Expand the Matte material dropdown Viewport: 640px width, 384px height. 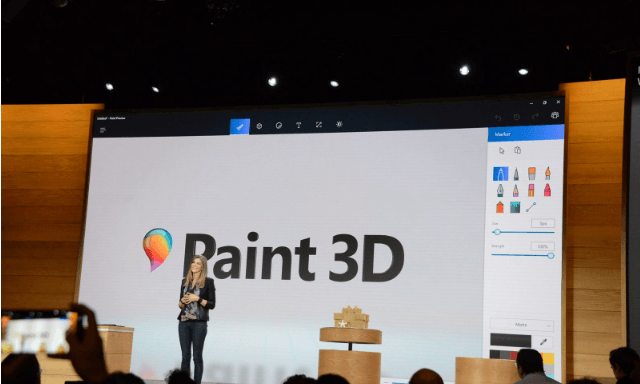522,325
